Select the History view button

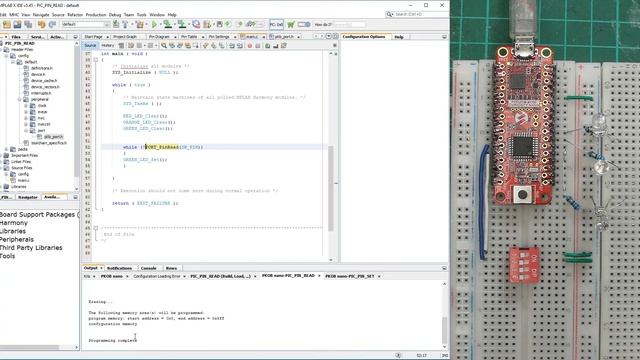click(108, 46)
